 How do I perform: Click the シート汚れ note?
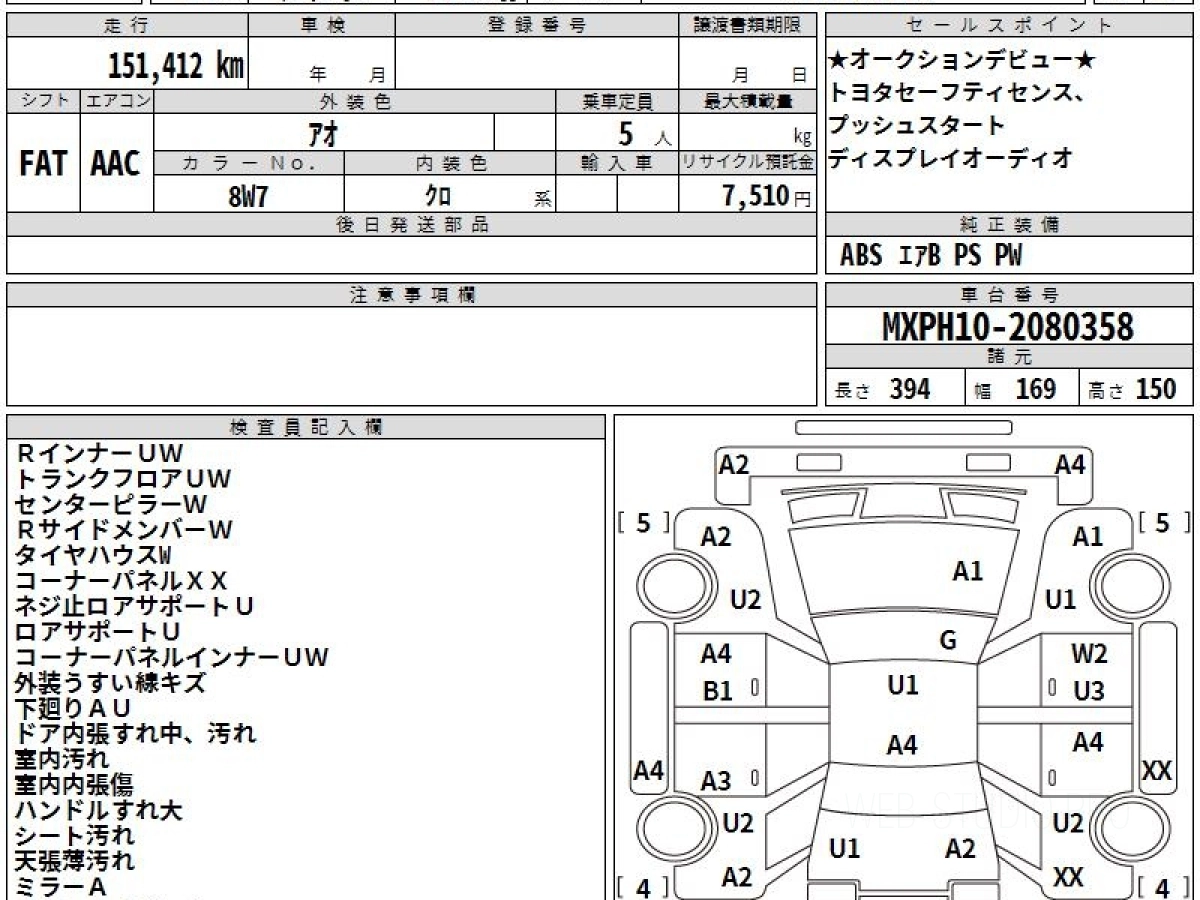(x=74, y=835)
